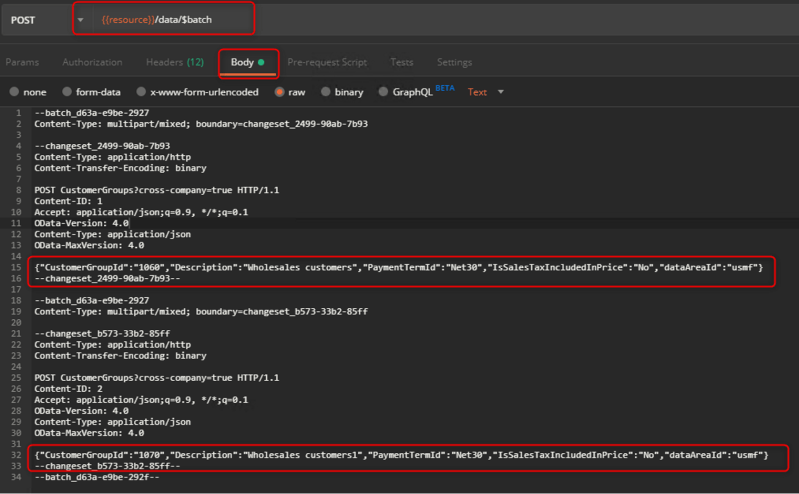Click line 10 Accept header text
The image size is (799, 494).
pyautogui.click(x=141, y=212)
